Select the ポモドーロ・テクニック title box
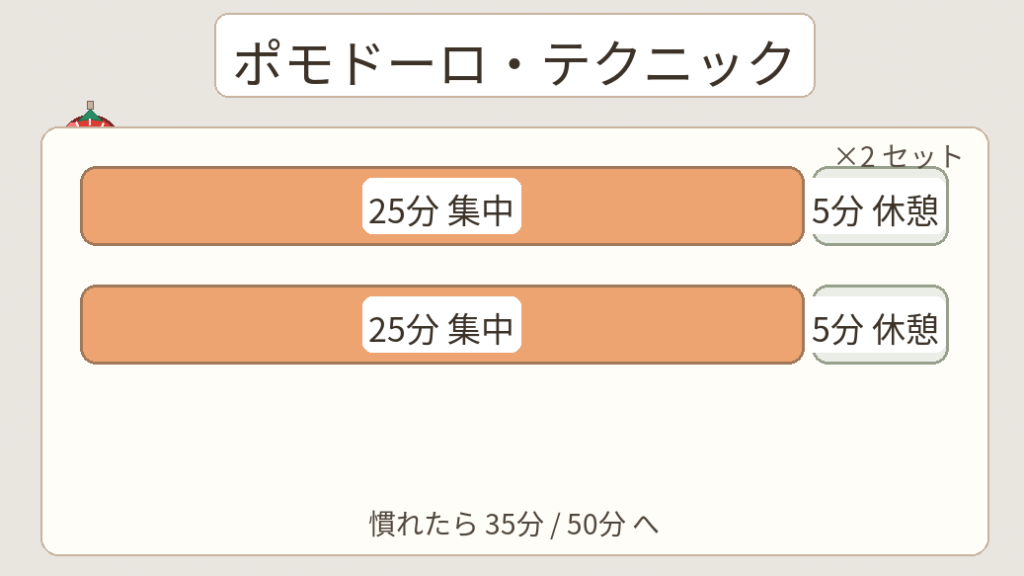1024x576 pixels. point(514,56)
